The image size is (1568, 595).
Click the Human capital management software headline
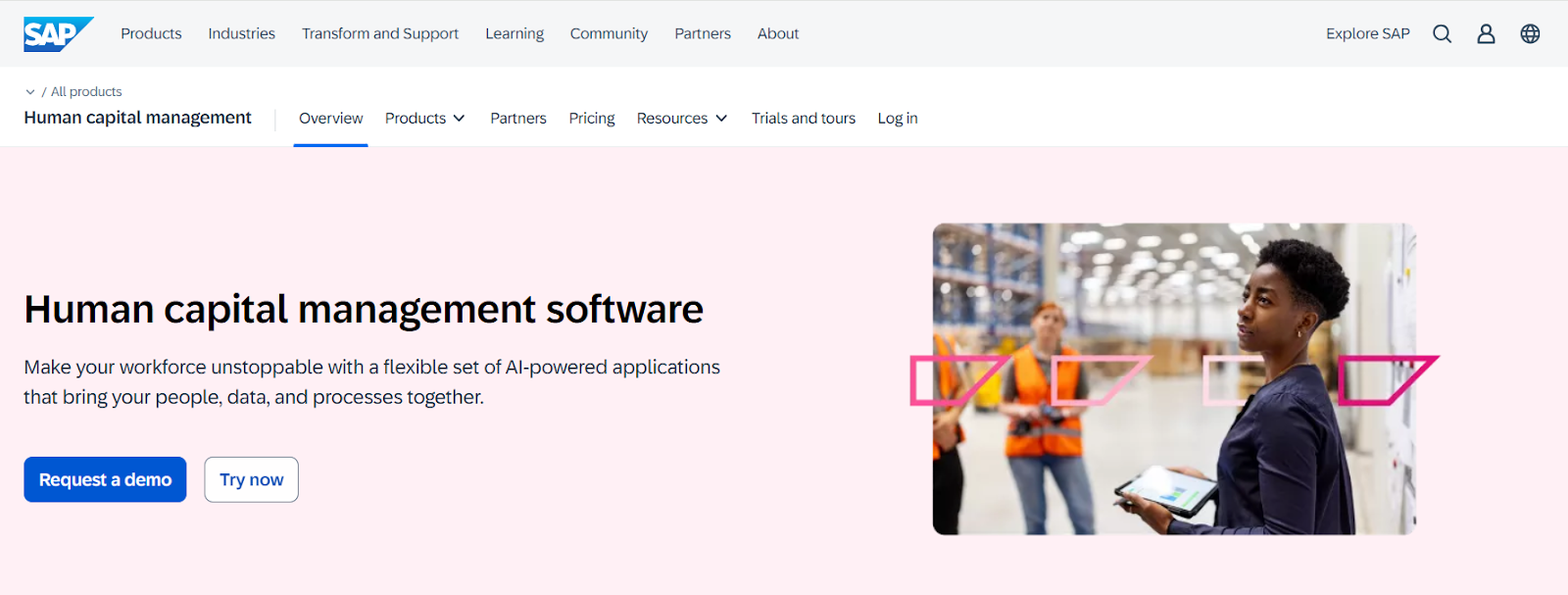pos(364,310)
